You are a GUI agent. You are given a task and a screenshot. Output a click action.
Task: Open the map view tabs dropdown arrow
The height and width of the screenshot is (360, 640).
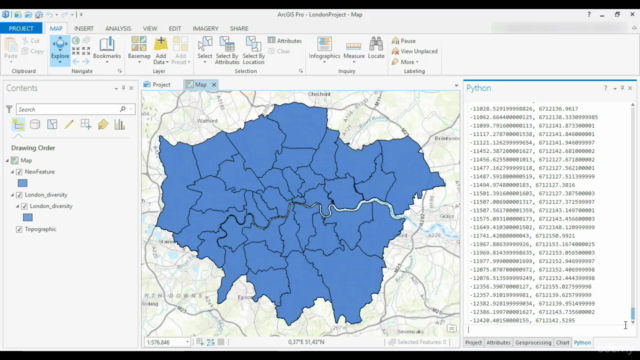[456, 85]
